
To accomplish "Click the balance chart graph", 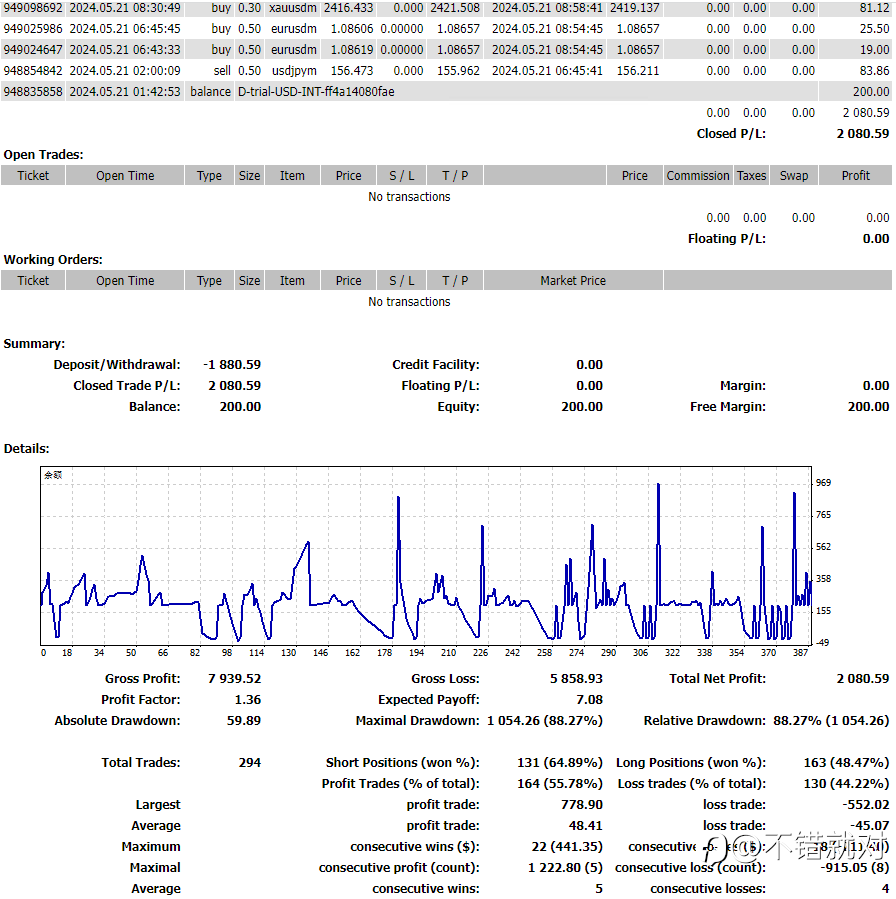I will (426, 556).
